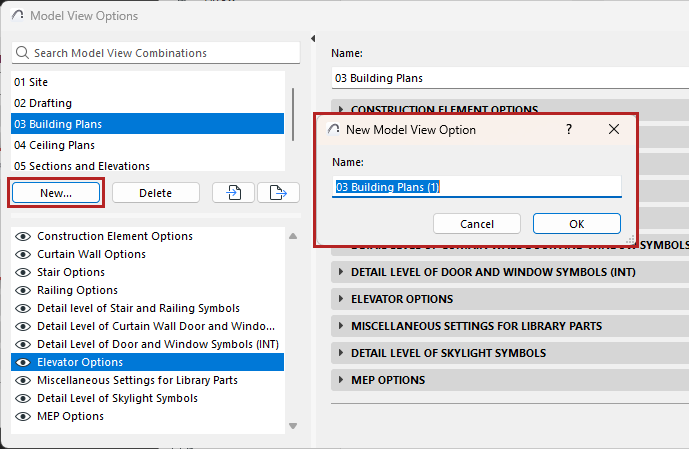This screenshot has height=449, width=689.
Task: Toggle eye icon for MEP Options
Action: coord(23,416)
